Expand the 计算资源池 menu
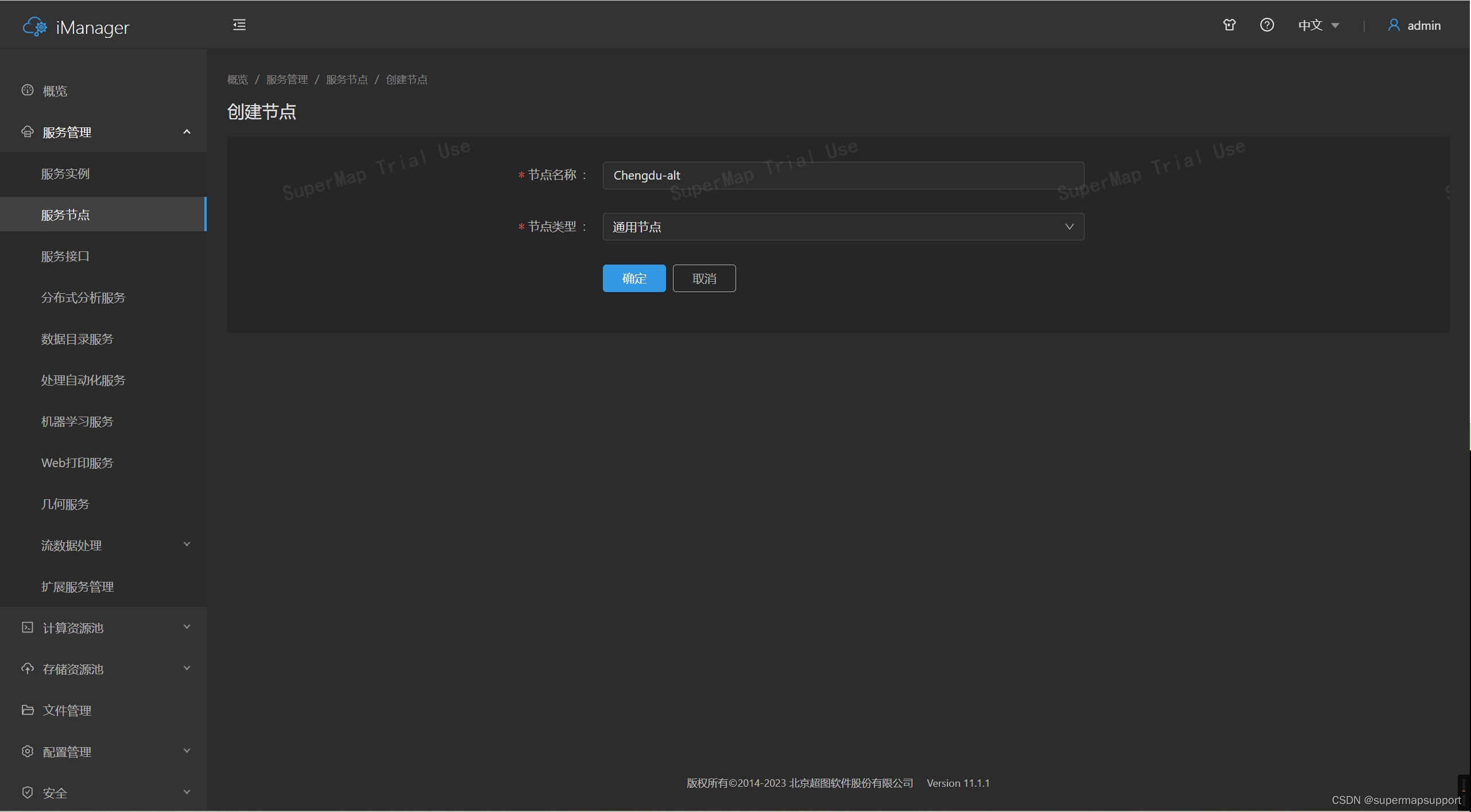Viewport: 1471px width, 812px height. click(x=187, y=627)
